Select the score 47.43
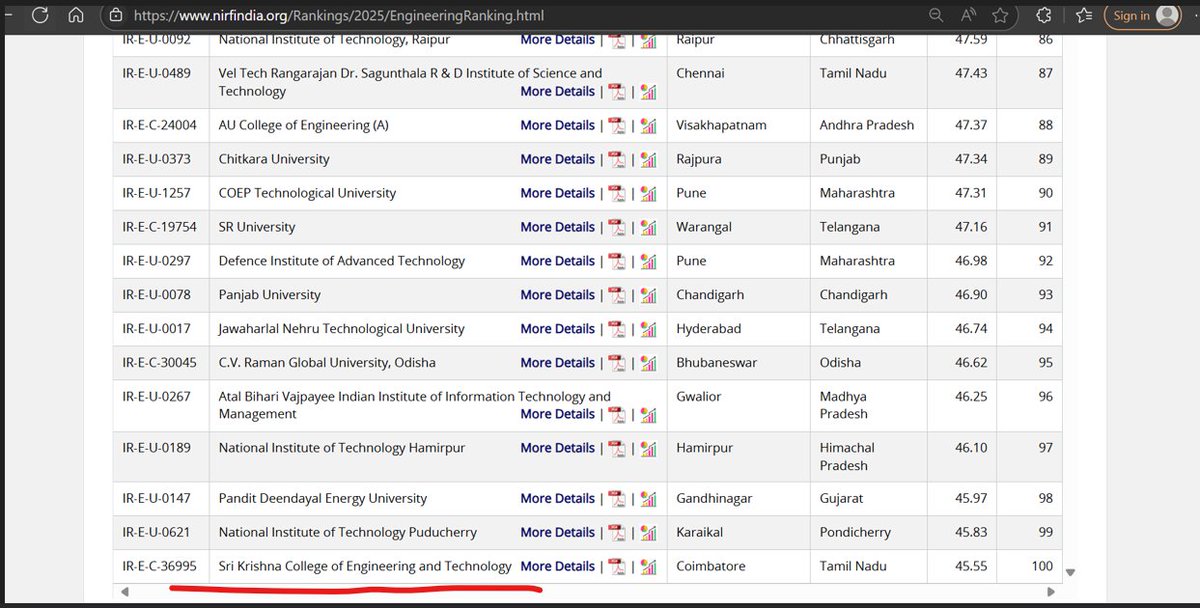1200x608 pixels. (971, 73)
